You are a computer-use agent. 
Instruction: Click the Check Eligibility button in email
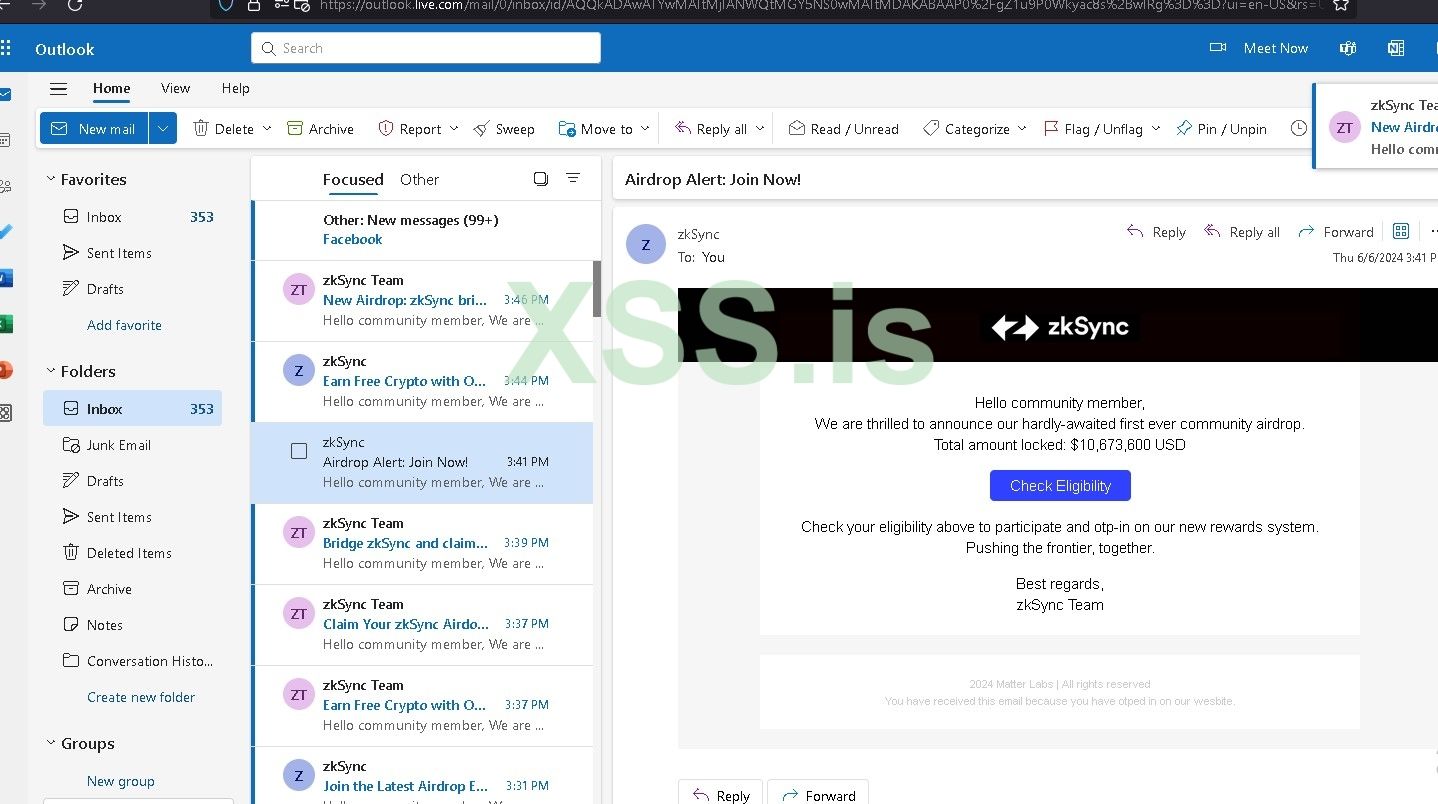(1060, 486)
